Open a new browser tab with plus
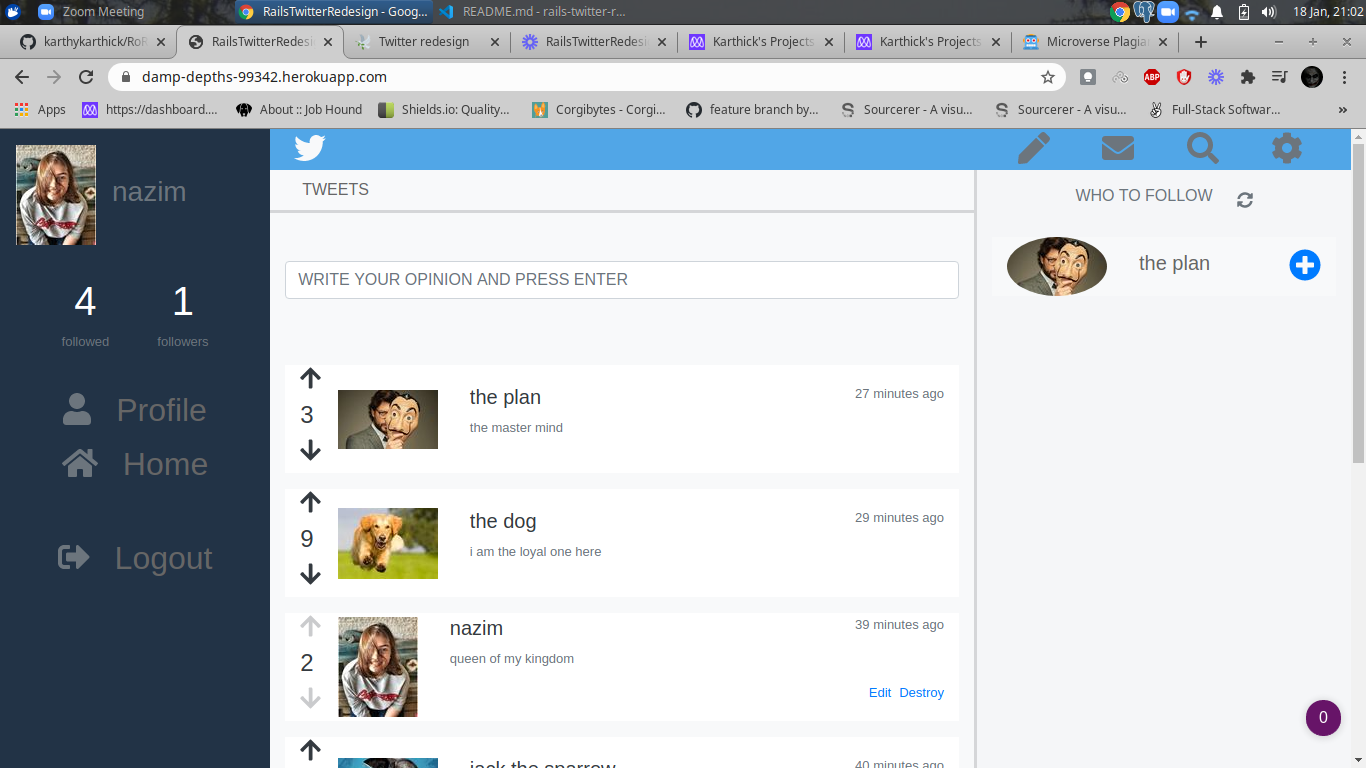This screenshot has height=768, width=1366. click(x=1201, y=42)
